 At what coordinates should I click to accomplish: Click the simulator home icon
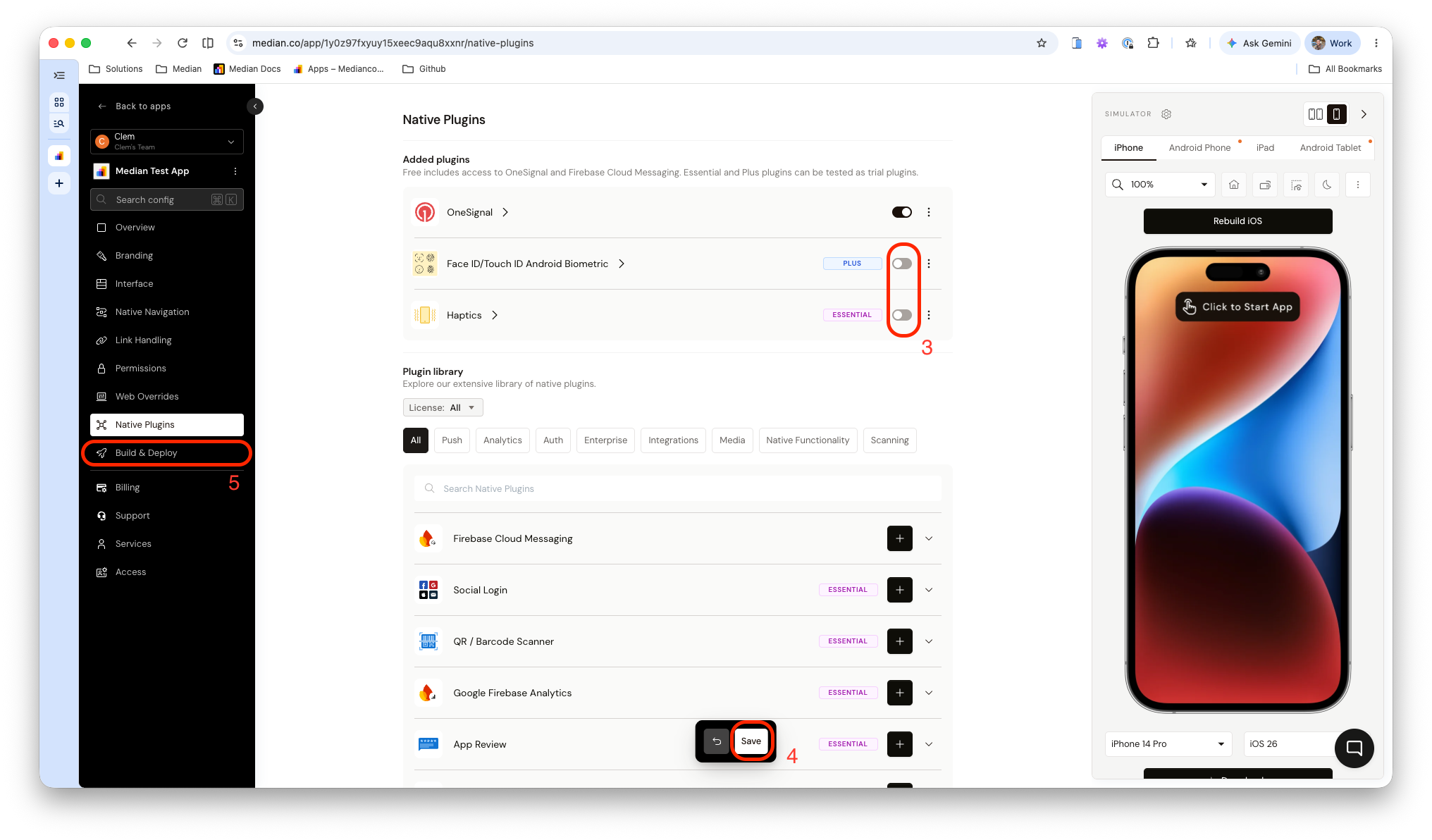[1234, 185]
